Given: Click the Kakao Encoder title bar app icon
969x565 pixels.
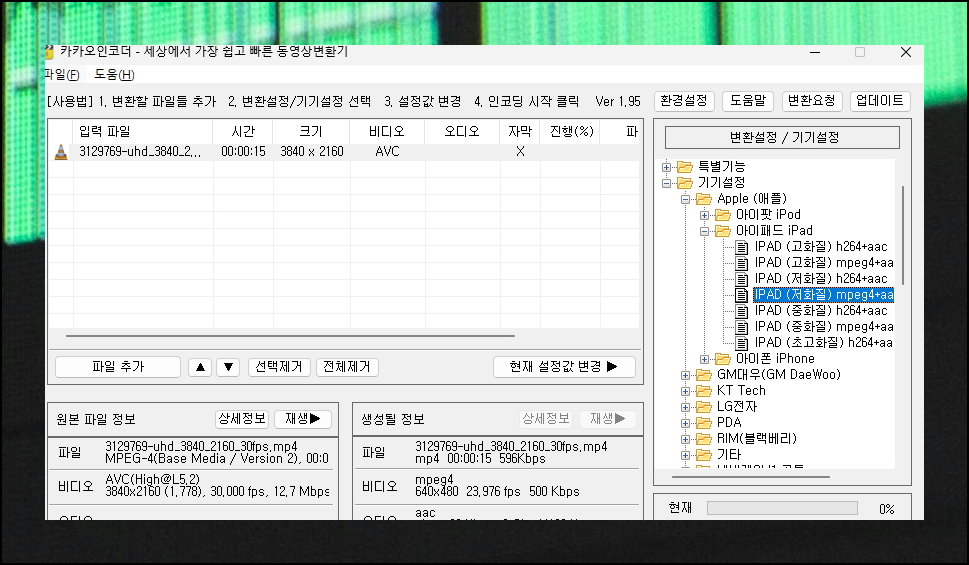Looking at the screenshot, I should click(49, 52).
